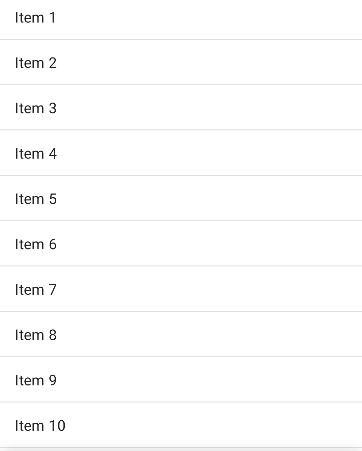362x451 pixels.
Task: Click the "Item 6" label text
Action: coord(36,244)
